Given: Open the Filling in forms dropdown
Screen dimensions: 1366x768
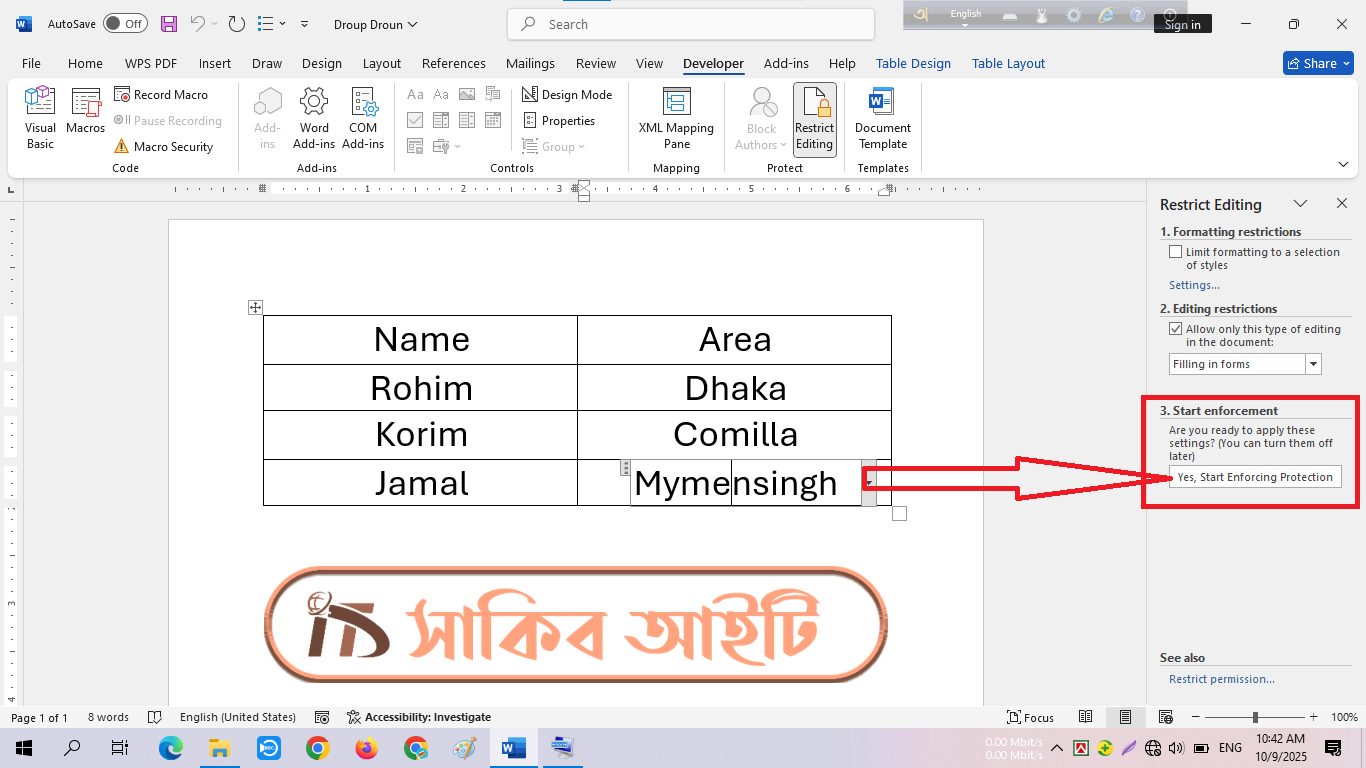Looking at the screenshot, I should (x=1313, y=364).
